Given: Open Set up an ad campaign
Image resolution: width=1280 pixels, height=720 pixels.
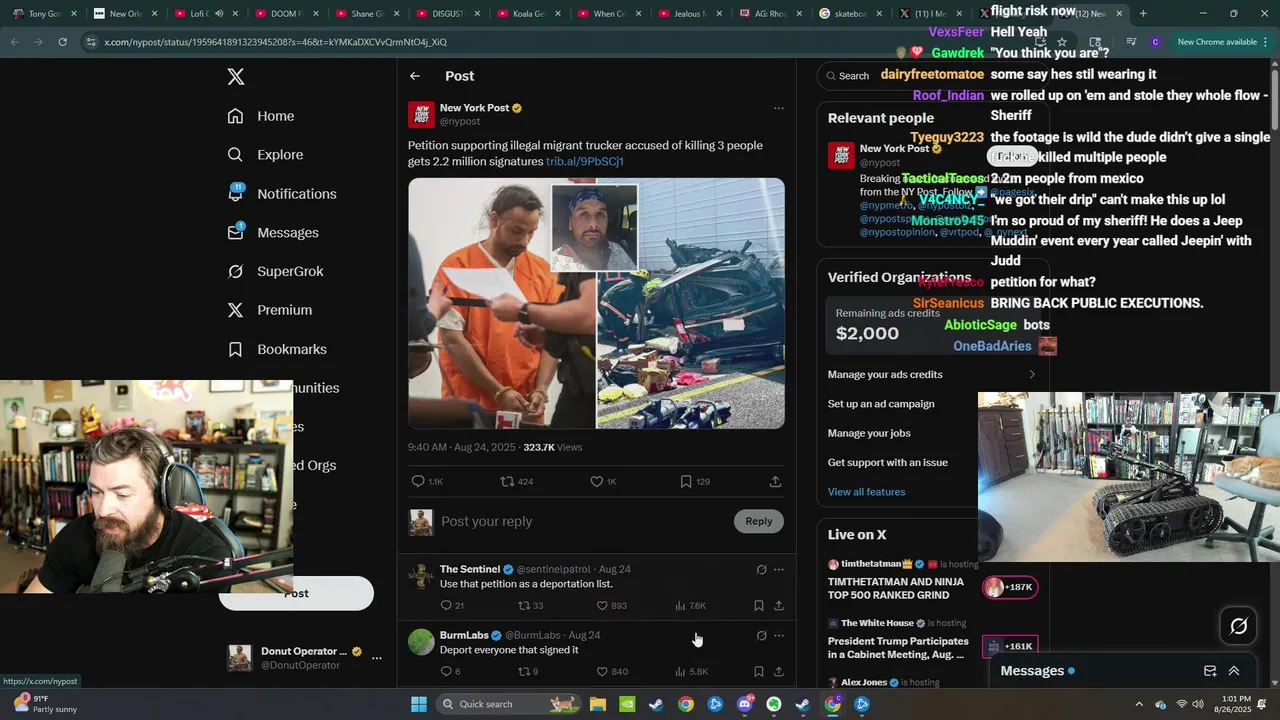Looking at the screenshot, I should 881,404.
